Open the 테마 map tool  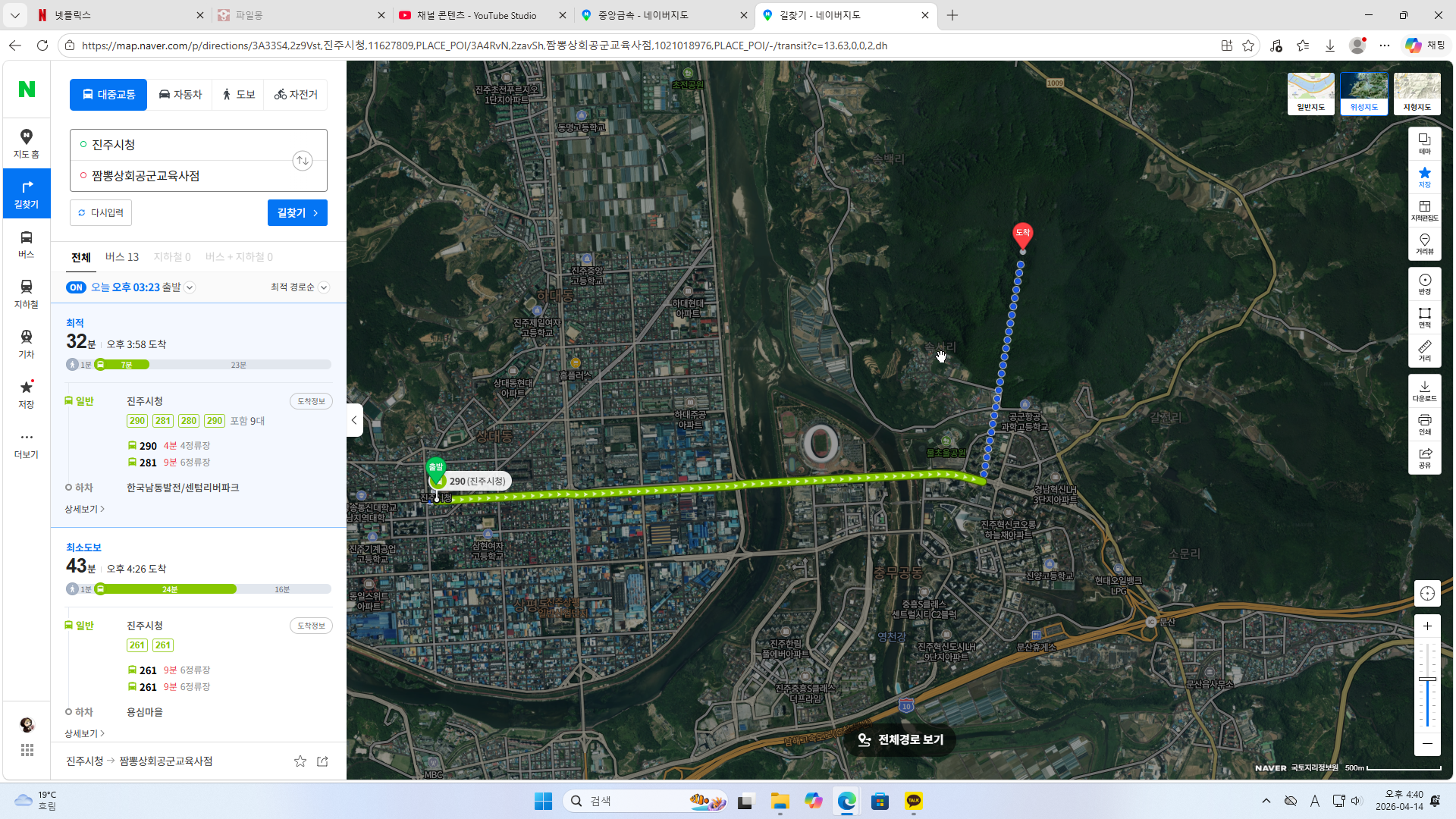[x=1425, y=143]
